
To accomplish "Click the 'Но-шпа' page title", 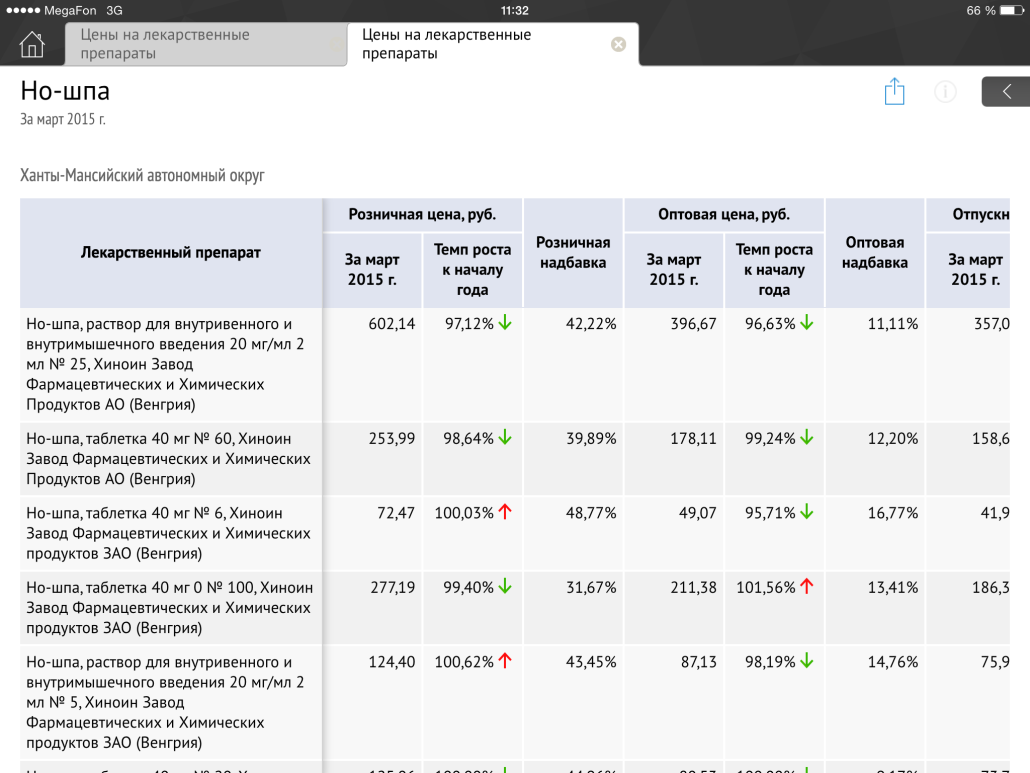I will coord(65,91).
